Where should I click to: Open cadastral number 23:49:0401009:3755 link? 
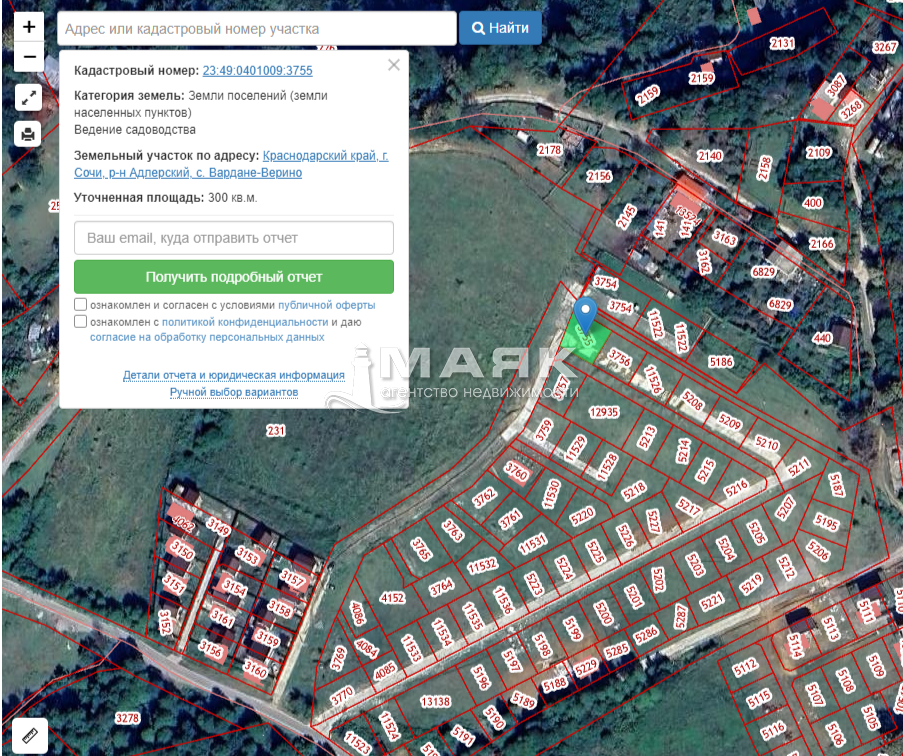tap(257, 71)
